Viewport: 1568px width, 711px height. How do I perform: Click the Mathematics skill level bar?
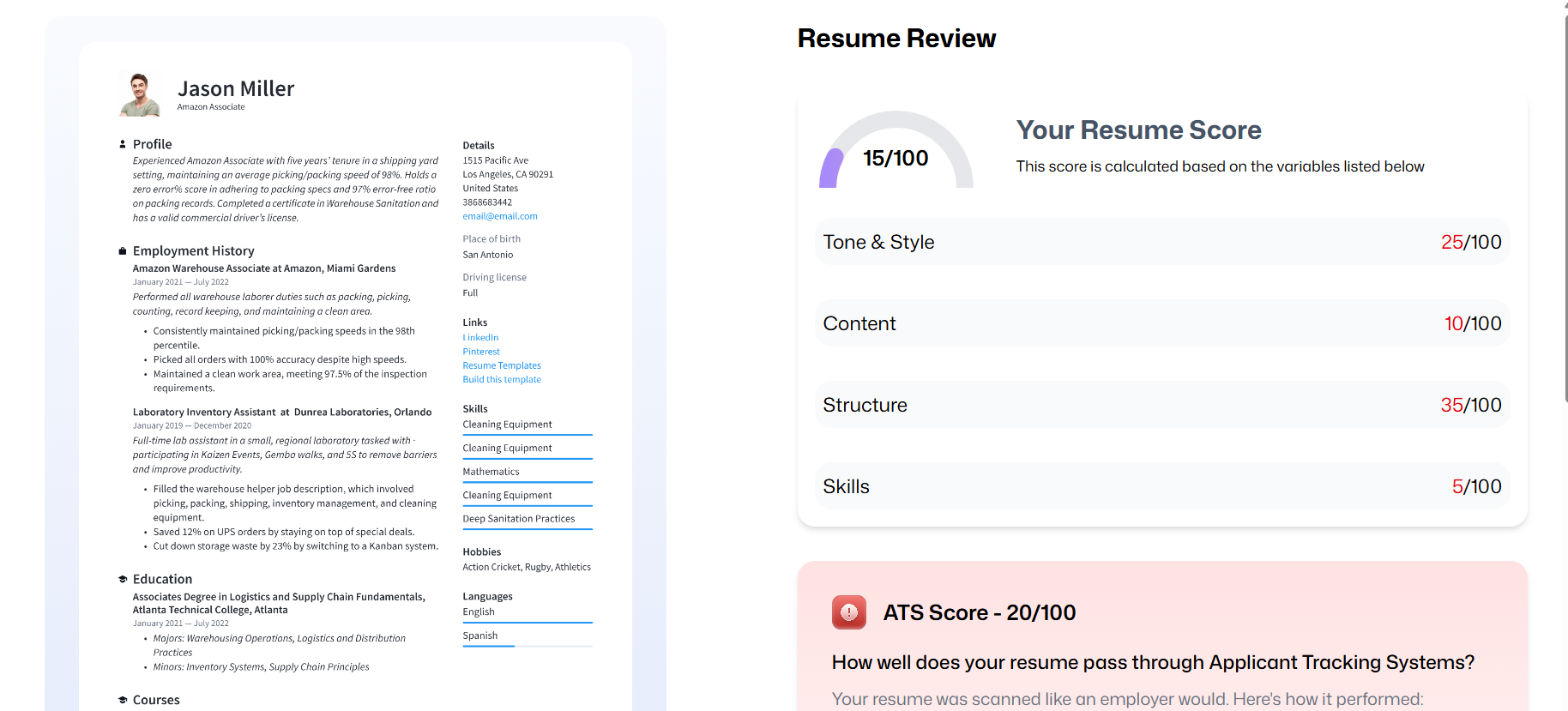tap(528, 482)
